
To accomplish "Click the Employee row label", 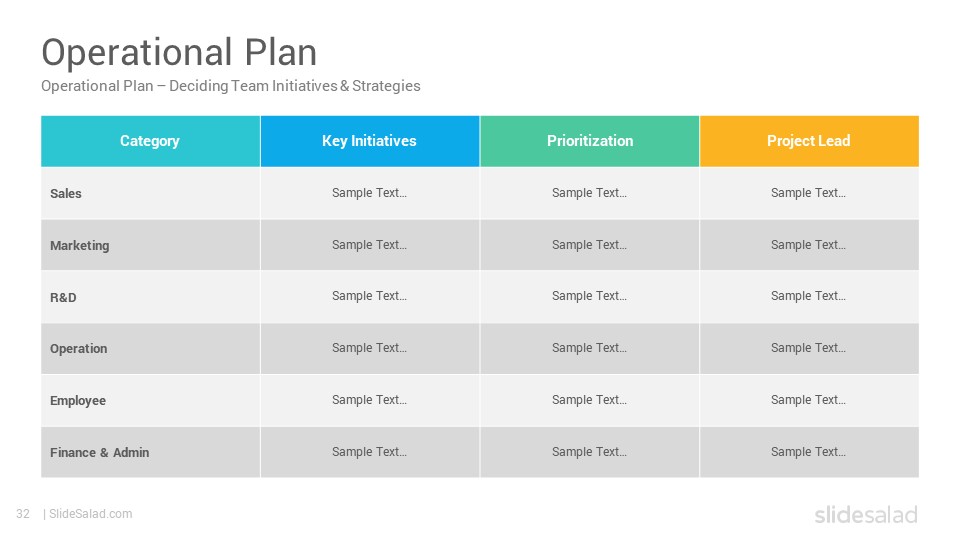I will 78,401.
